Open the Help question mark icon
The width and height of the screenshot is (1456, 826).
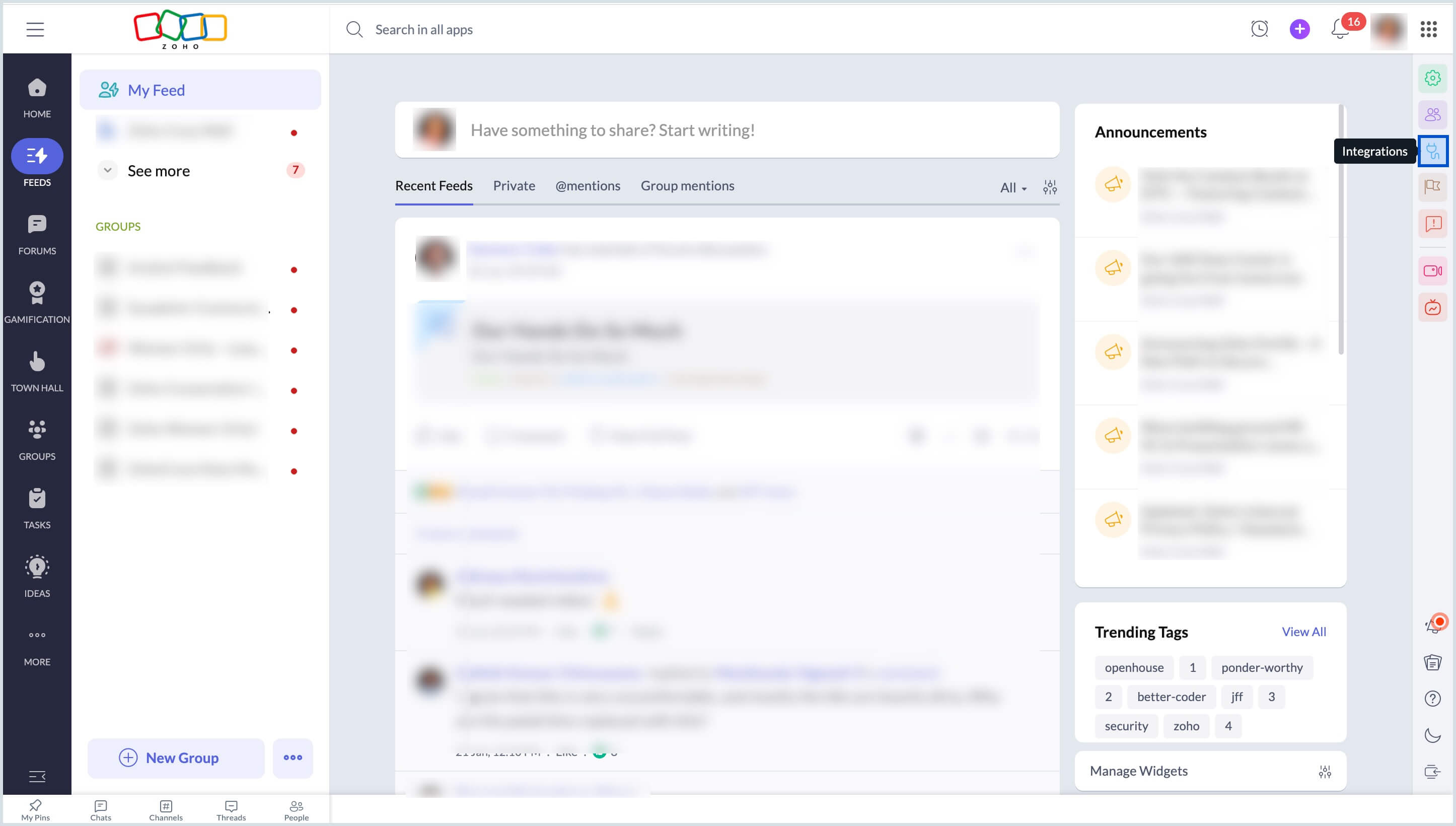(x=1433, y=699)
